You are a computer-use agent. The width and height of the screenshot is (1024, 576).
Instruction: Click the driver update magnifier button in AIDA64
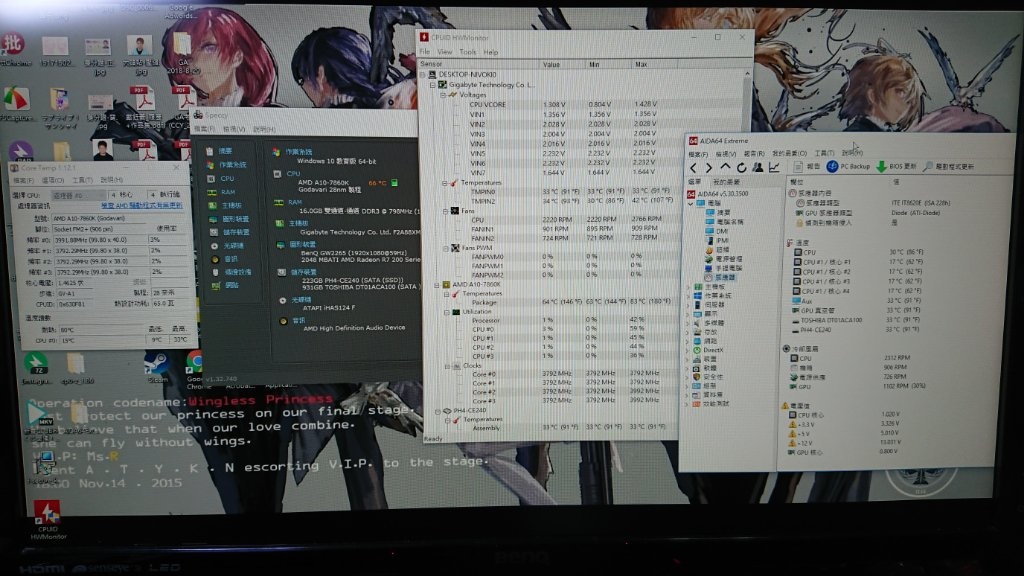coord(949,167)
